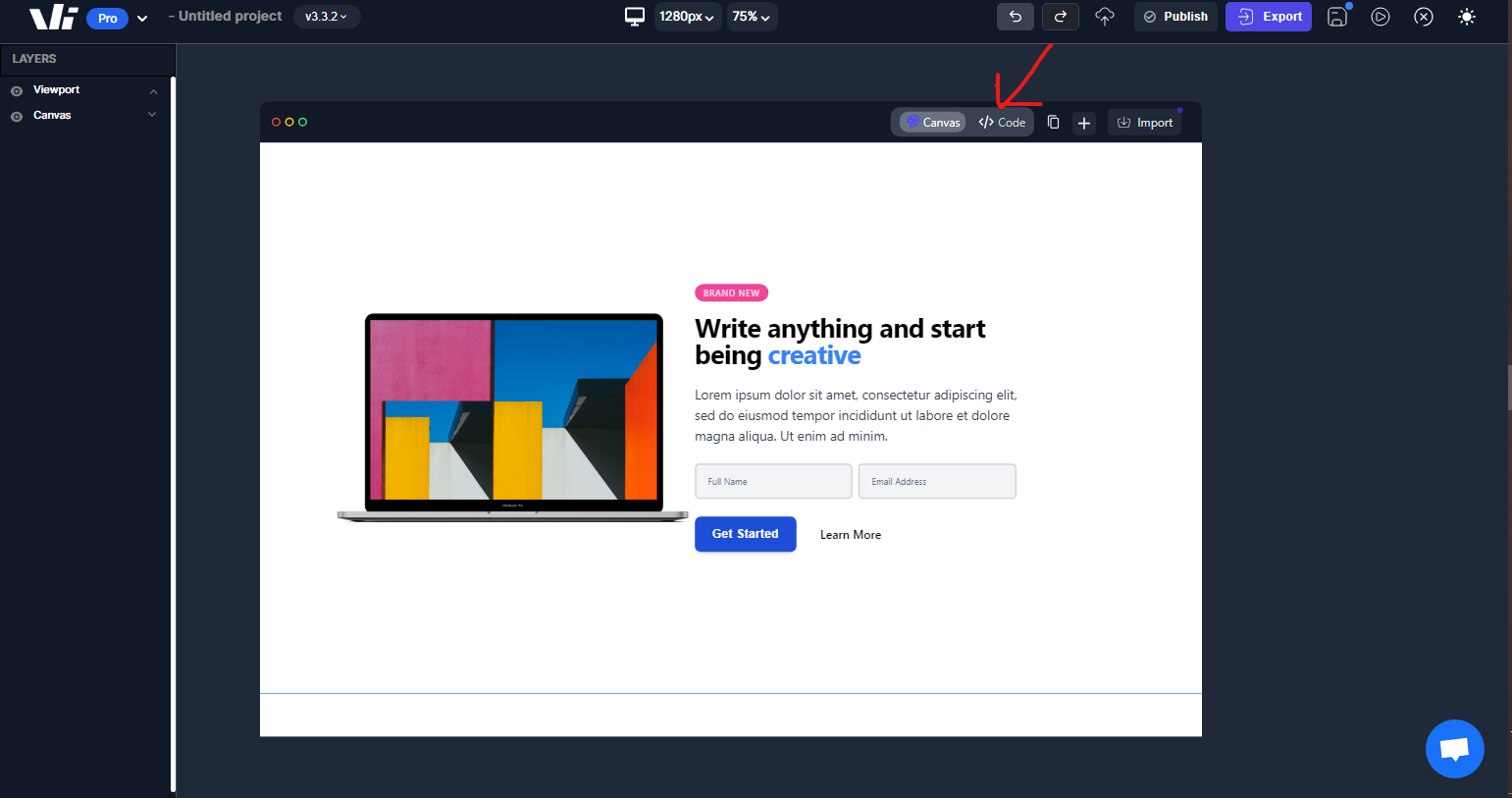Toggle Viewport layer visibility eye
The width and height of the screenshot is (1512, 798).
coord(17,90)
